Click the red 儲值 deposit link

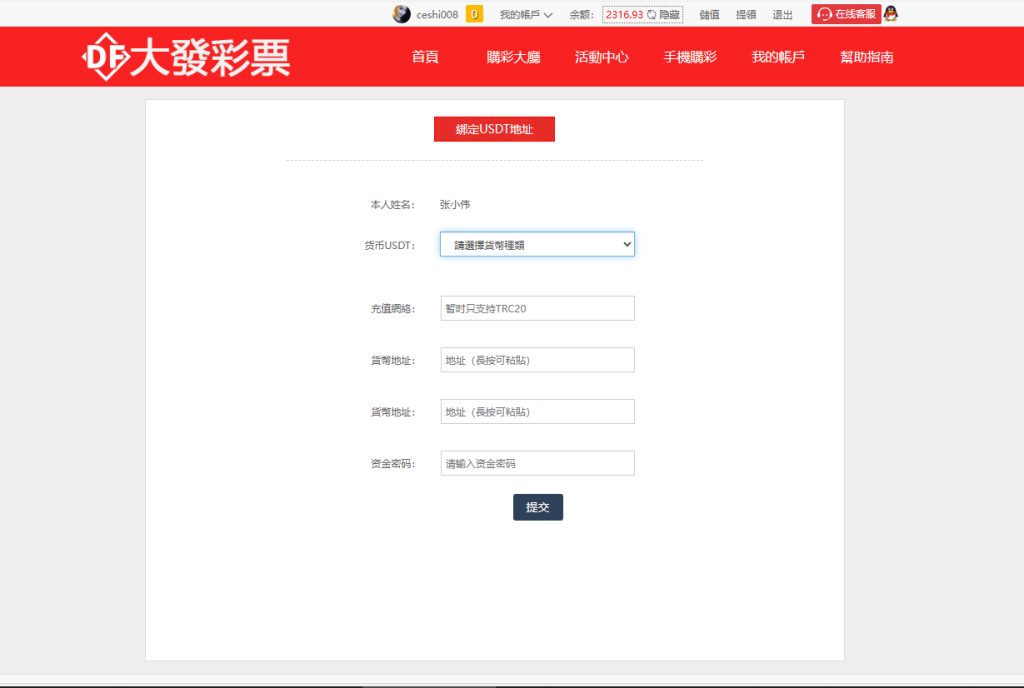(710, 14)
